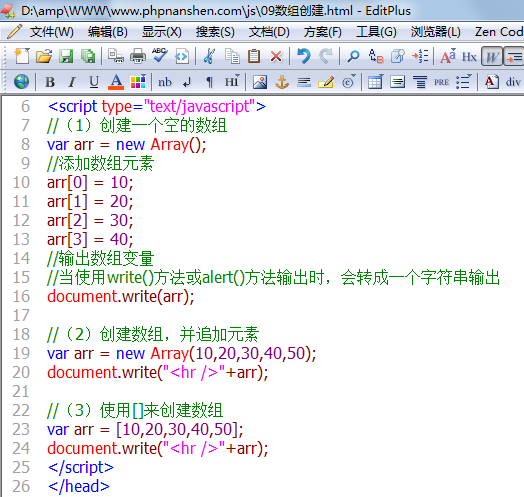
Task: Click the red X delete icon
Action: [x=276, y=56]
